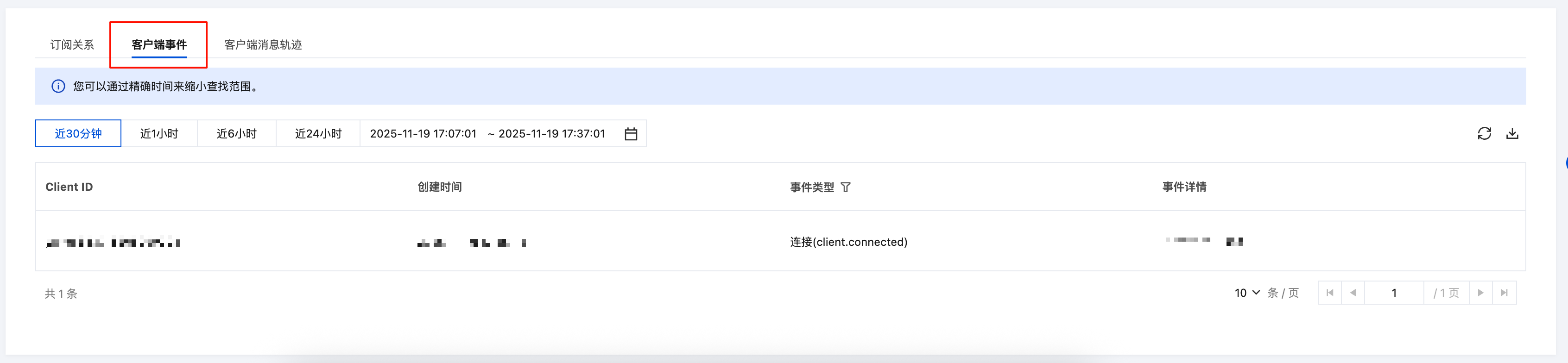Select the 近24小时 time range
This screenshot has width=1568, height=363.
318,134
